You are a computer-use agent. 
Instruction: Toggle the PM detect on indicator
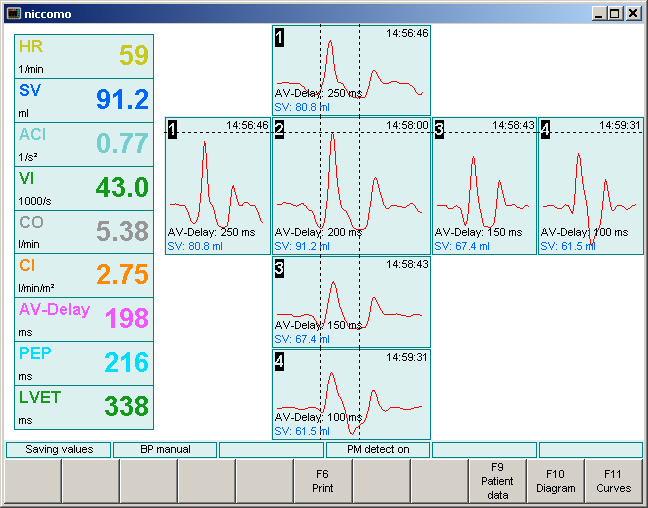[x=378, y=450]
